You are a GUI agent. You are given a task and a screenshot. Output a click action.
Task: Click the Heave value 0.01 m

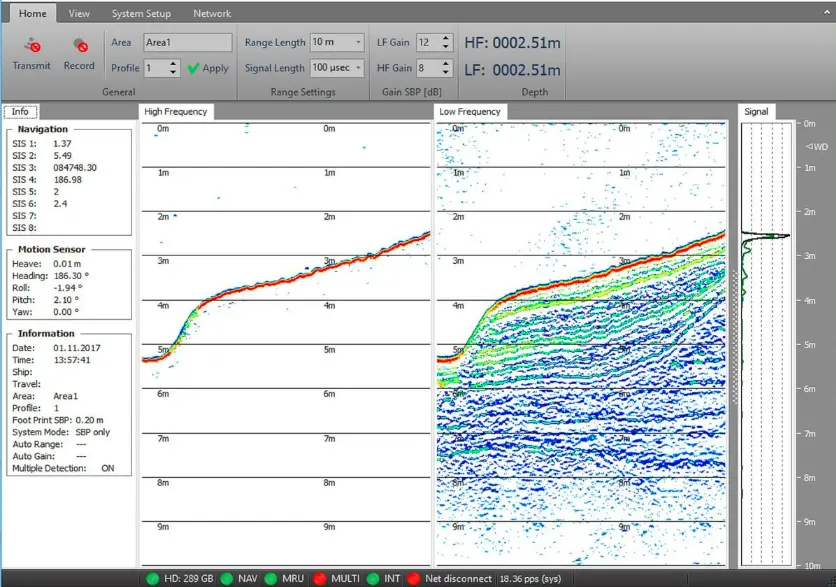(x=67, y=264)
